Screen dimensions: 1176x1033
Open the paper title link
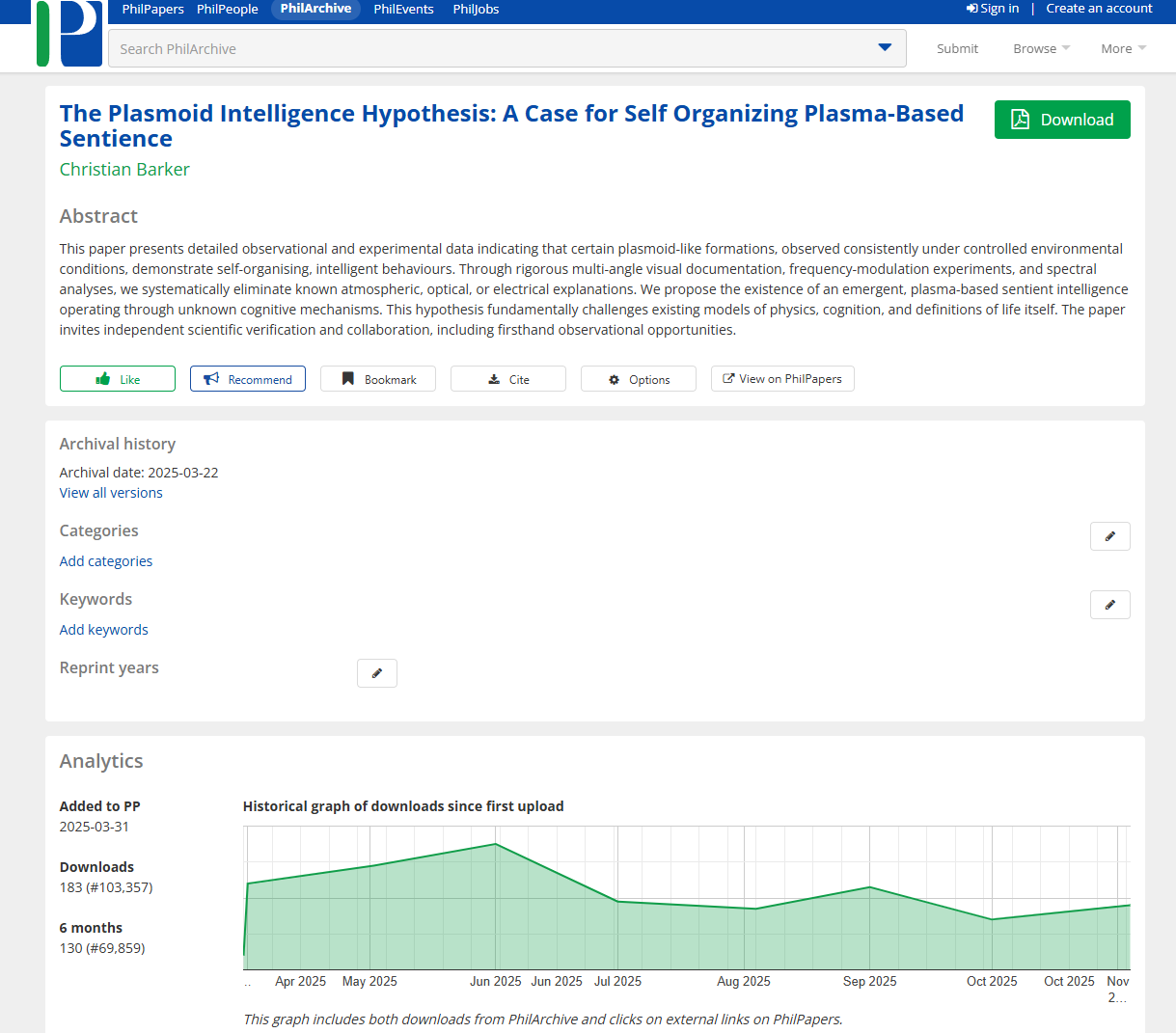[x=511, y=125]
